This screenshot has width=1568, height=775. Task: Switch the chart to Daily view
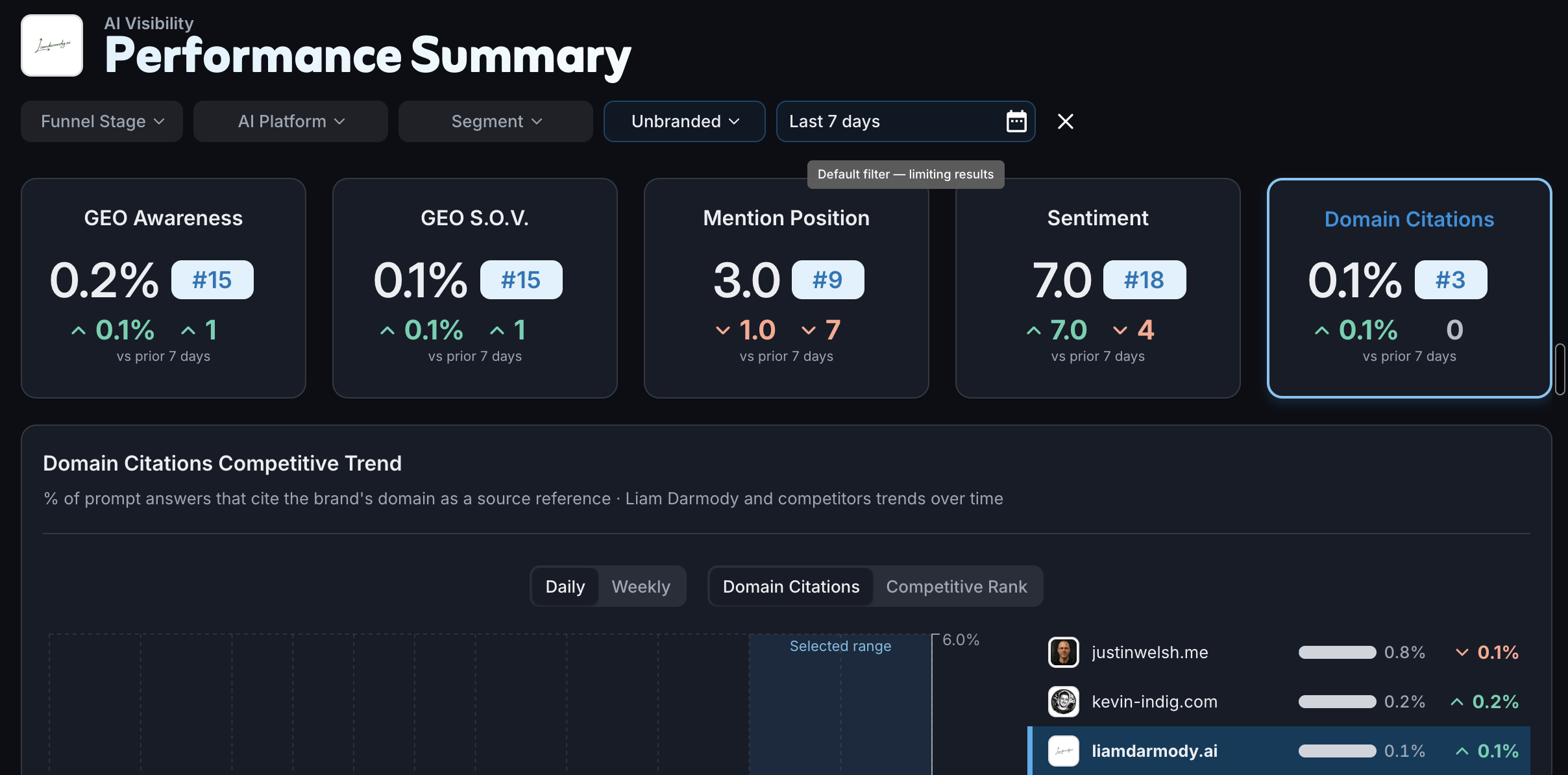[565, 587]
